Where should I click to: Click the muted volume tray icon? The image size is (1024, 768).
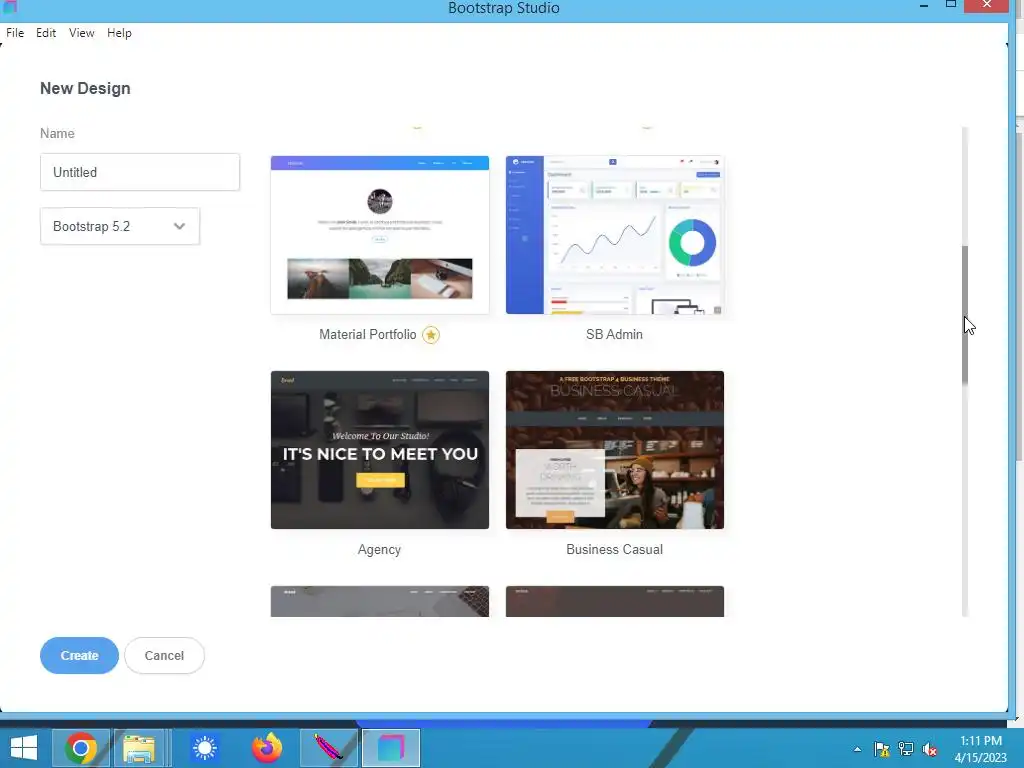click(x=930, y=749)
